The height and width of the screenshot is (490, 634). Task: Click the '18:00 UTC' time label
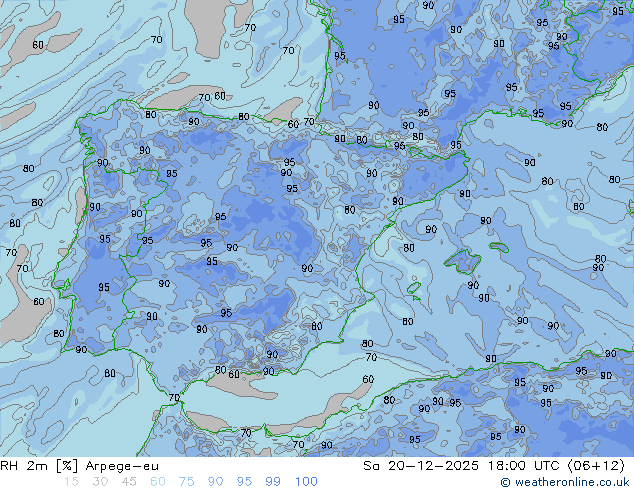click(x=525, y=466)
